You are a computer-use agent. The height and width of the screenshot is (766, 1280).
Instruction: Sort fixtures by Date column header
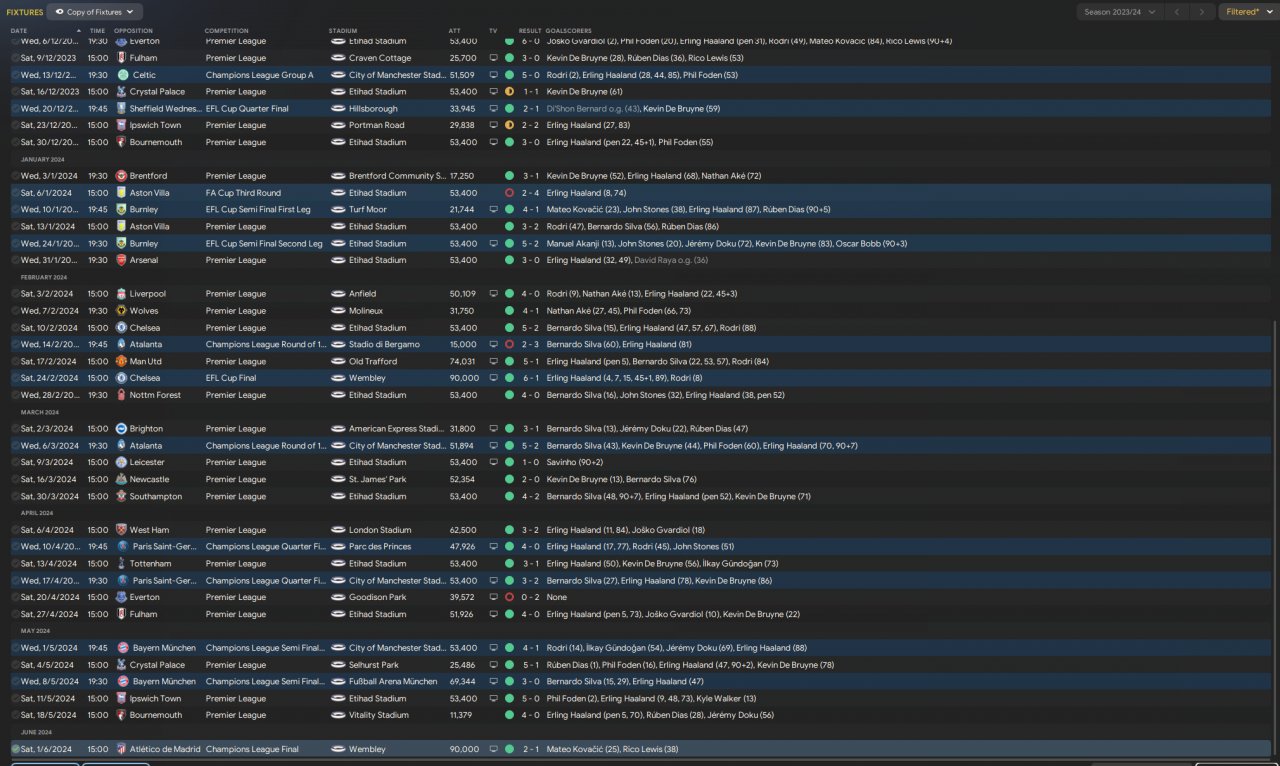pos(19,31)
